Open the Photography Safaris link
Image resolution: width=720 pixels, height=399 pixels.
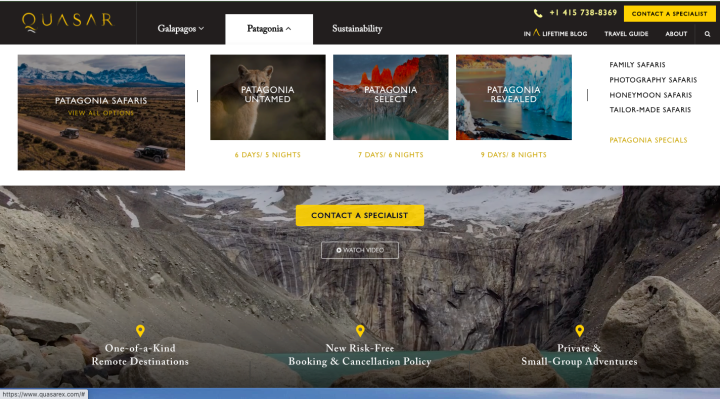coord(653,80)
